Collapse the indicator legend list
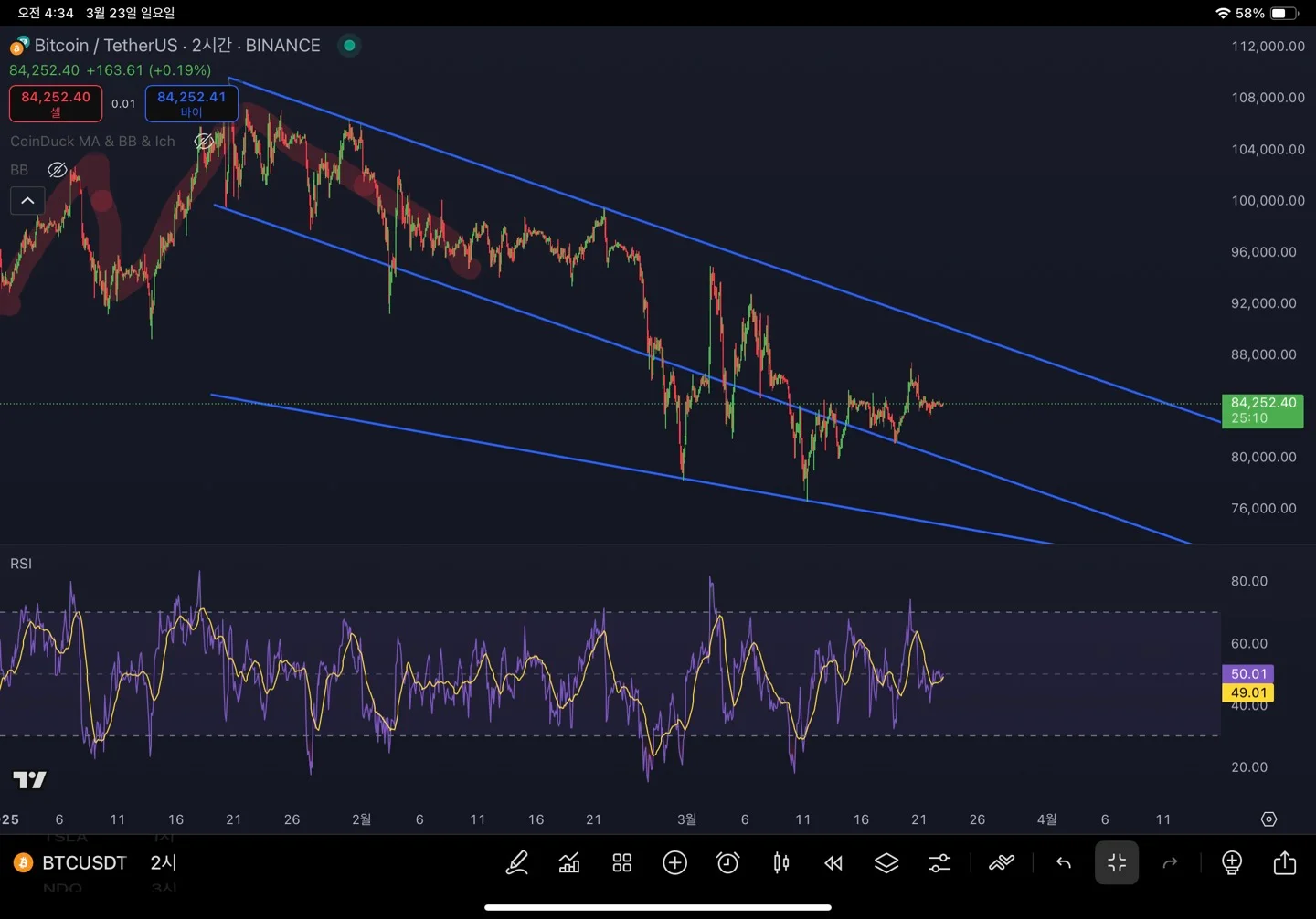The width and height of the screenshot is (1316, 919). click(x=27, y=200)
